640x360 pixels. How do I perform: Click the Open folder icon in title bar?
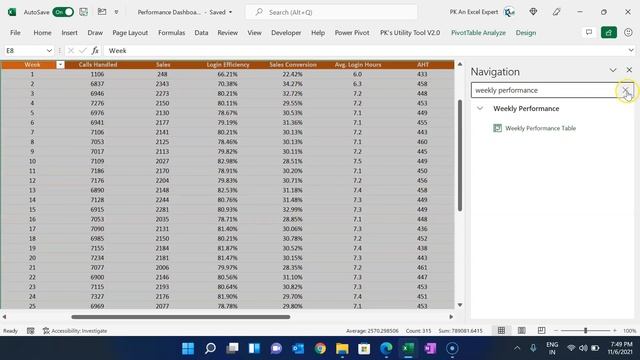(102, 12)
